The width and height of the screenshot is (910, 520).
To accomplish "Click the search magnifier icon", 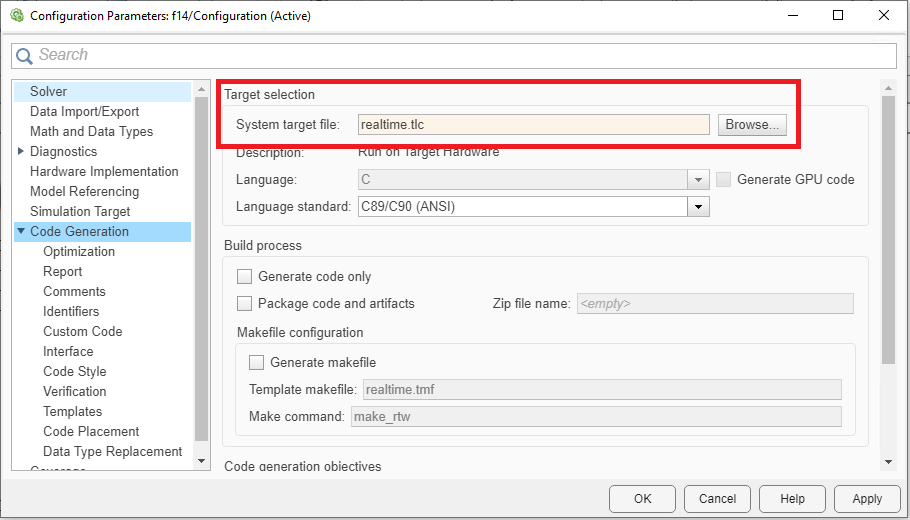I will point(24,56).
